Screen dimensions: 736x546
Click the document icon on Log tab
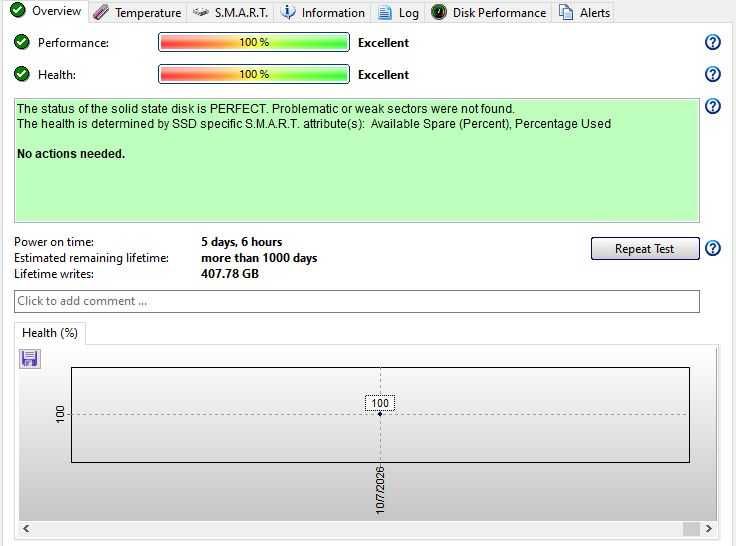point(385,13)
